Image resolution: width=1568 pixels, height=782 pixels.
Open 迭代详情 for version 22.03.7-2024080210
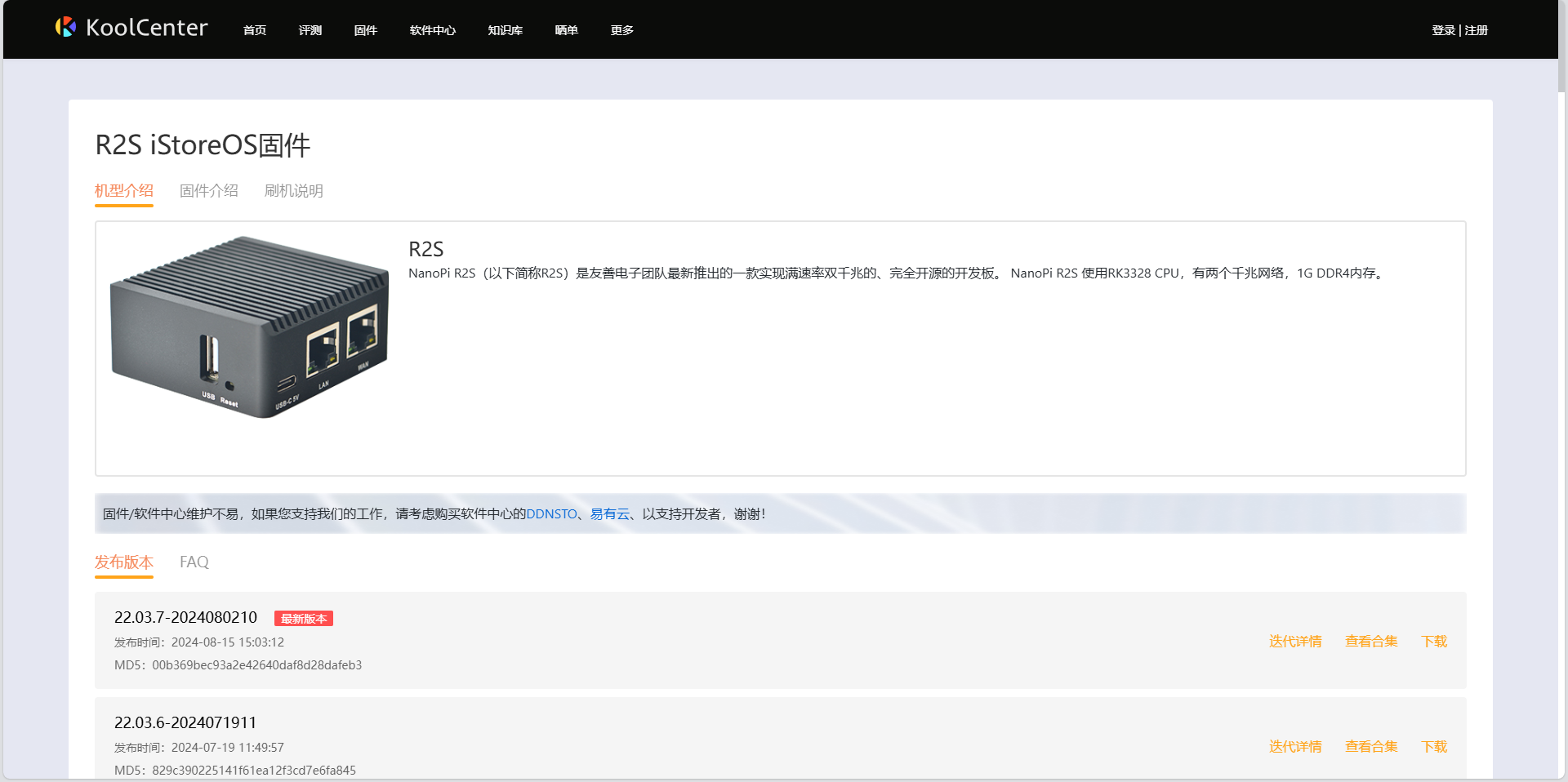(x=1295, y=642)
